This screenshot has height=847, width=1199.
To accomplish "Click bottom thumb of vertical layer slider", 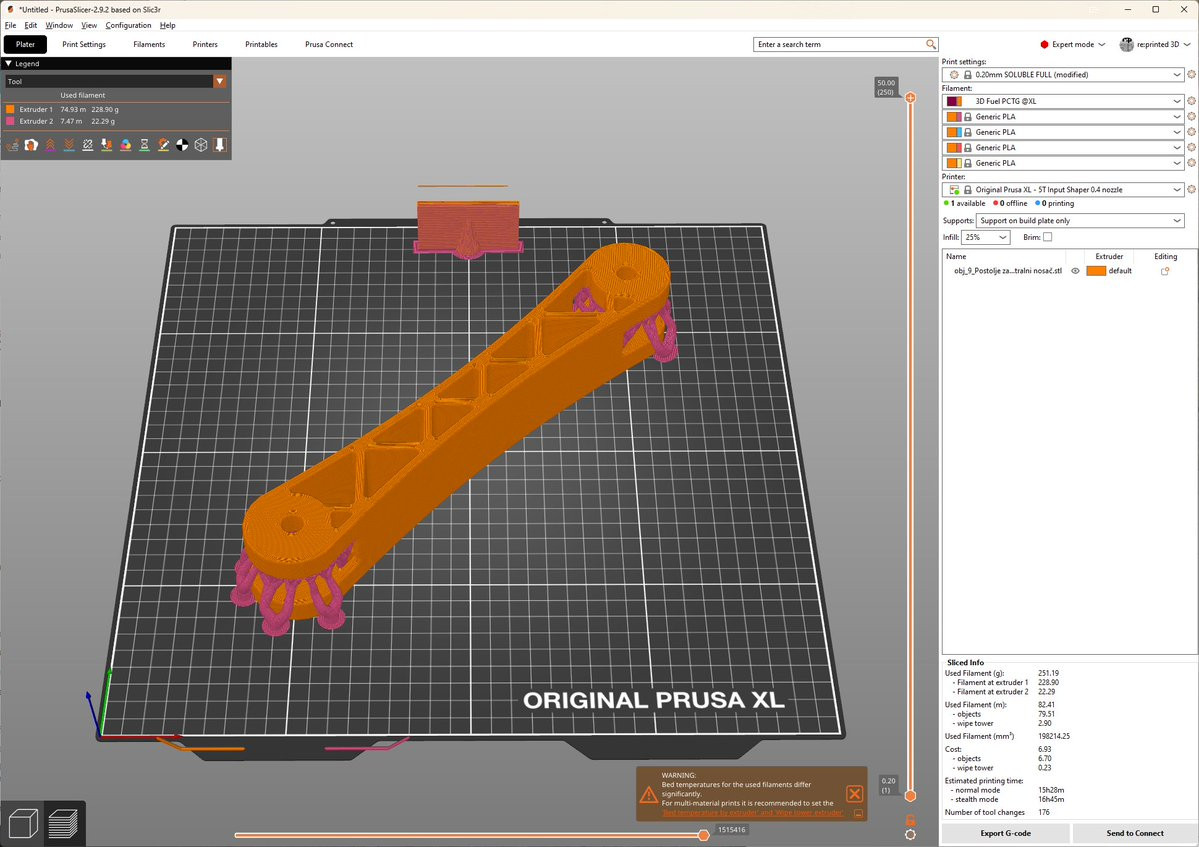I will pos(910,796).
